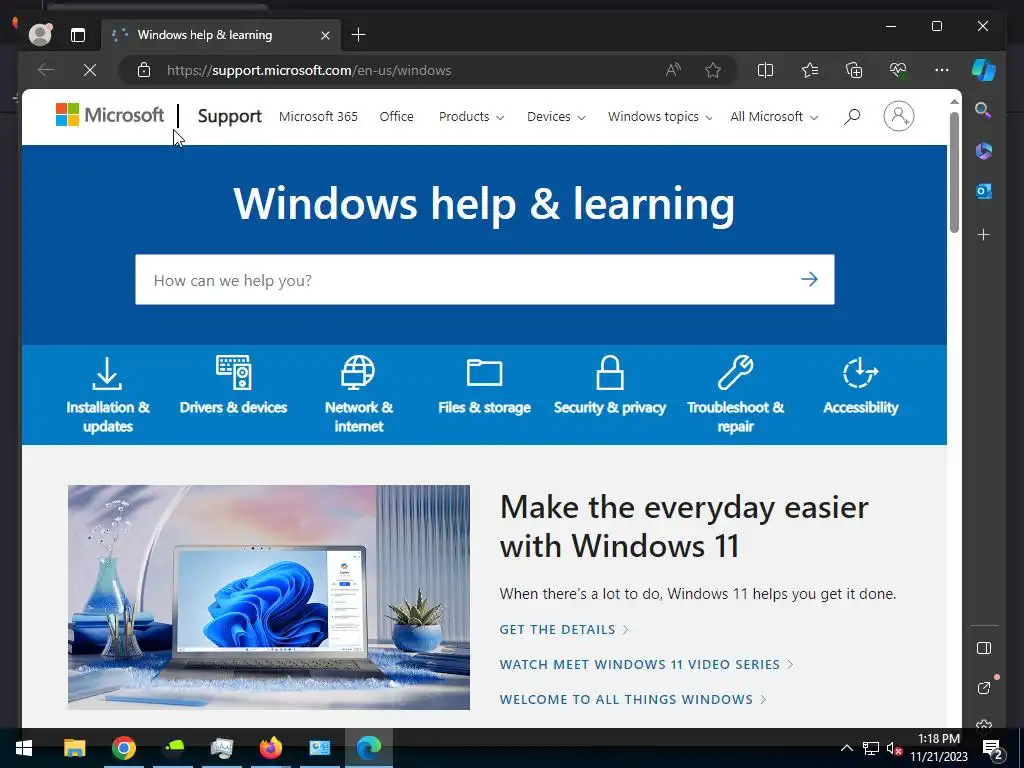1024x768 pixels.
Task: Add app to sidebar plus icon
Action: (984, 234)
